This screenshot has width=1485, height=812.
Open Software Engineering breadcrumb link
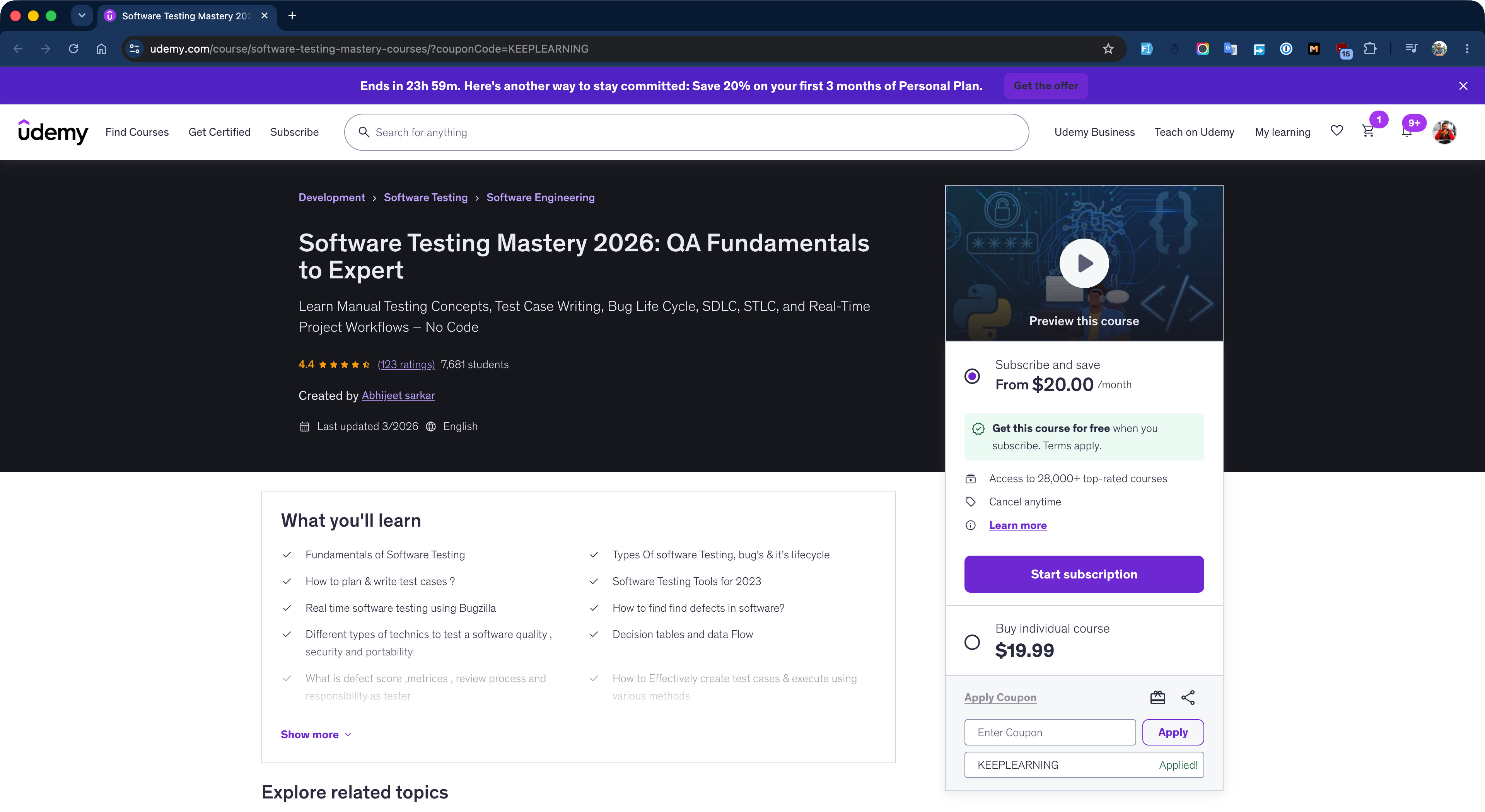540,197
